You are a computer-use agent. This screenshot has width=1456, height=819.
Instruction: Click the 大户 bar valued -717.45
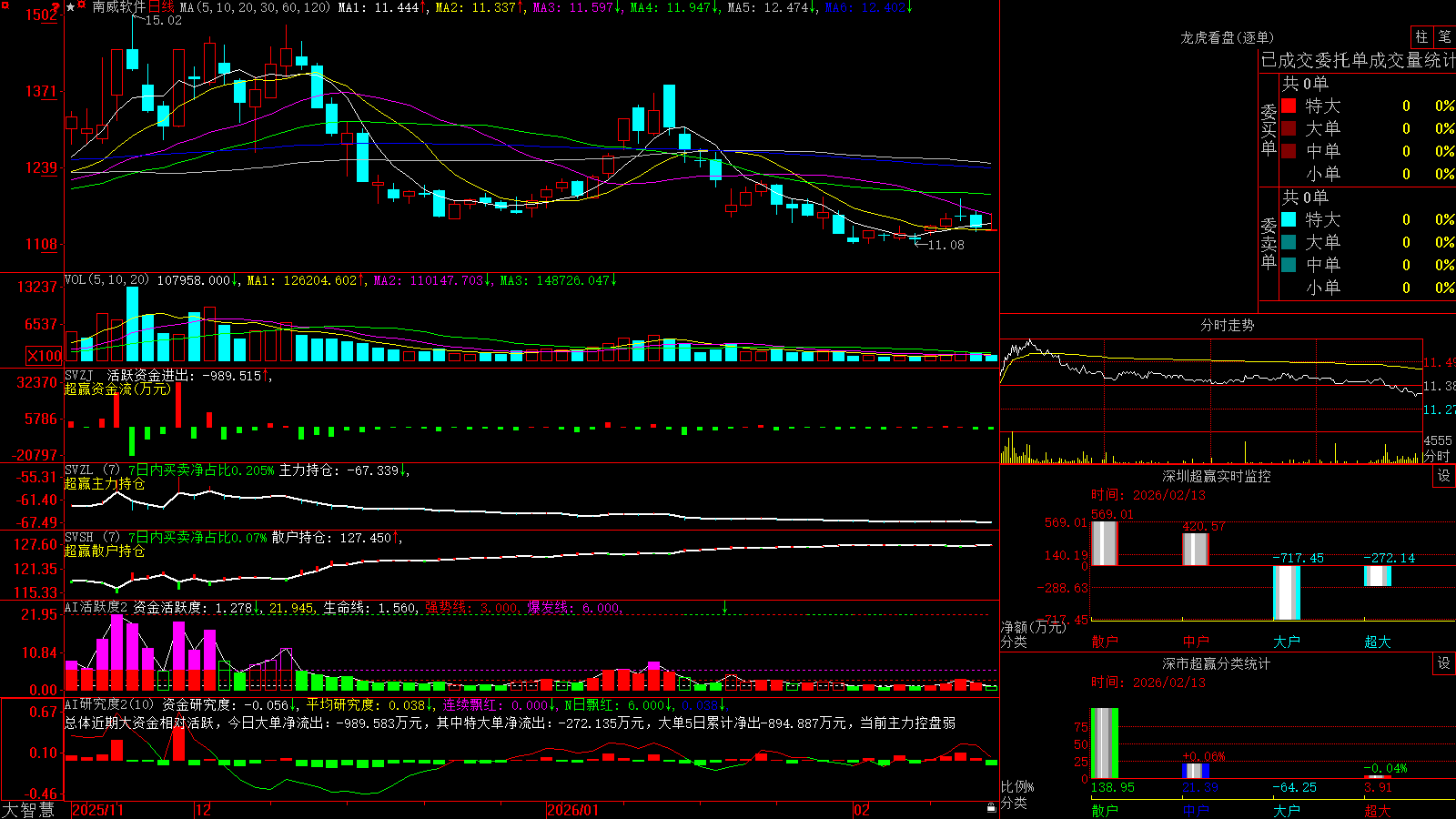(1287, 592)
